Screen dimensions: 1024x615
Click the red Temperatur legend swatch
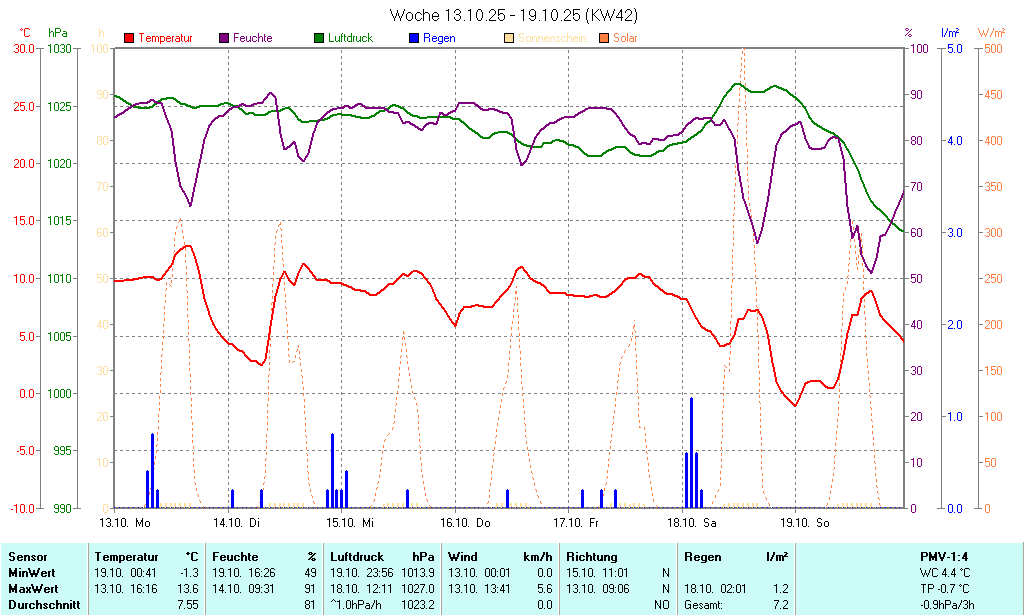click(x=129, y=38)
